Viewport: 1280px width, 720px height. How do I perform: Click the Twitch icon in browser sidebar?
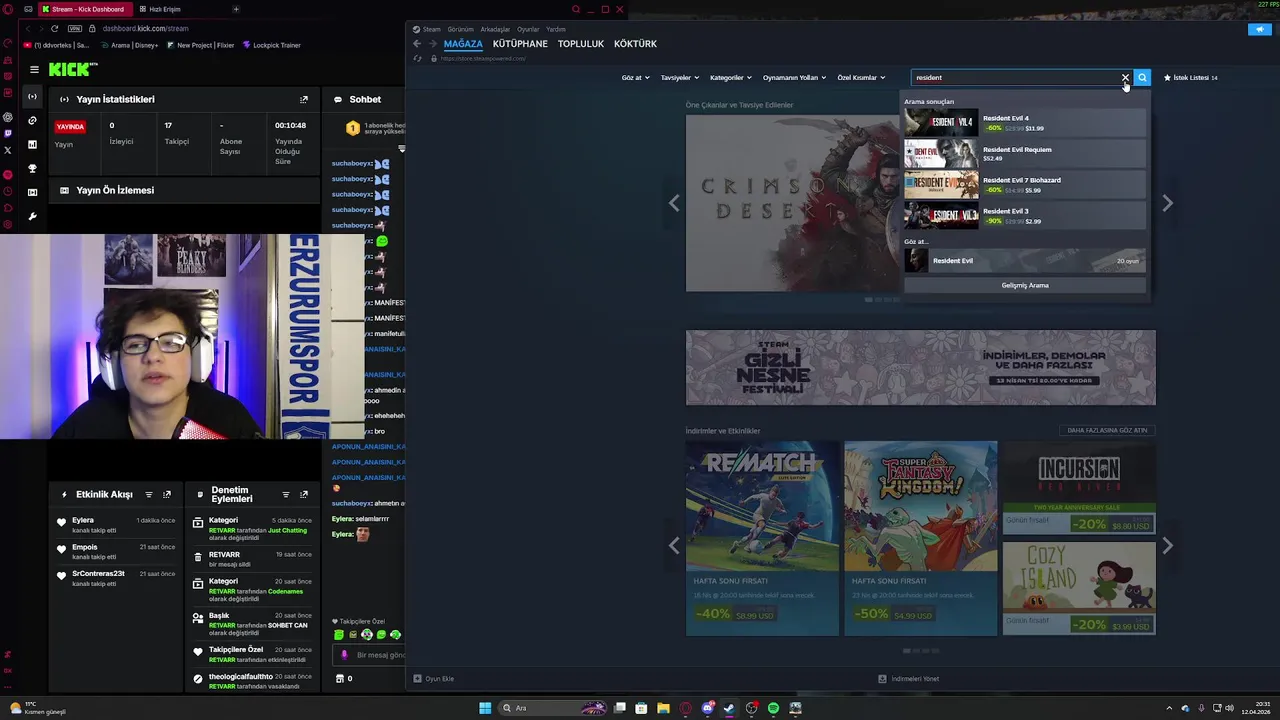coord(8,133)
